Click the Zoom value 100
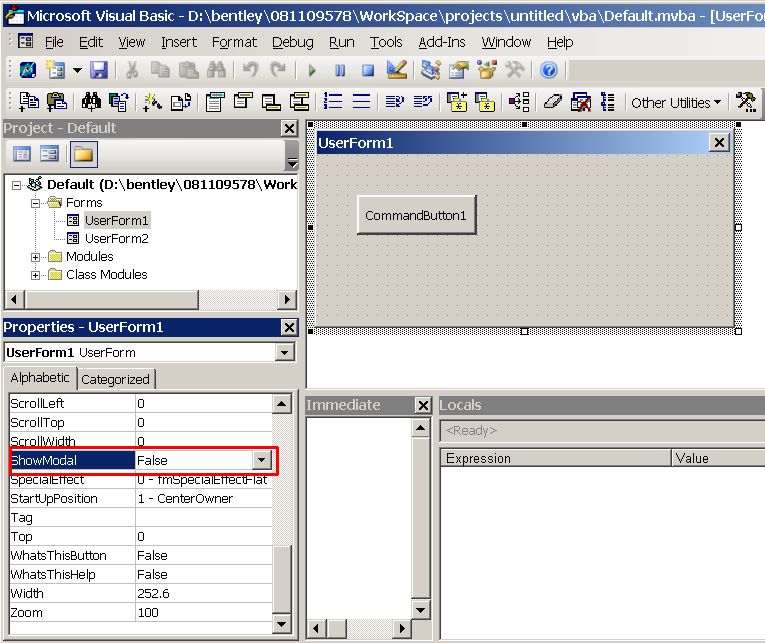This screenshot has height=643, width=765. (148, 613)
